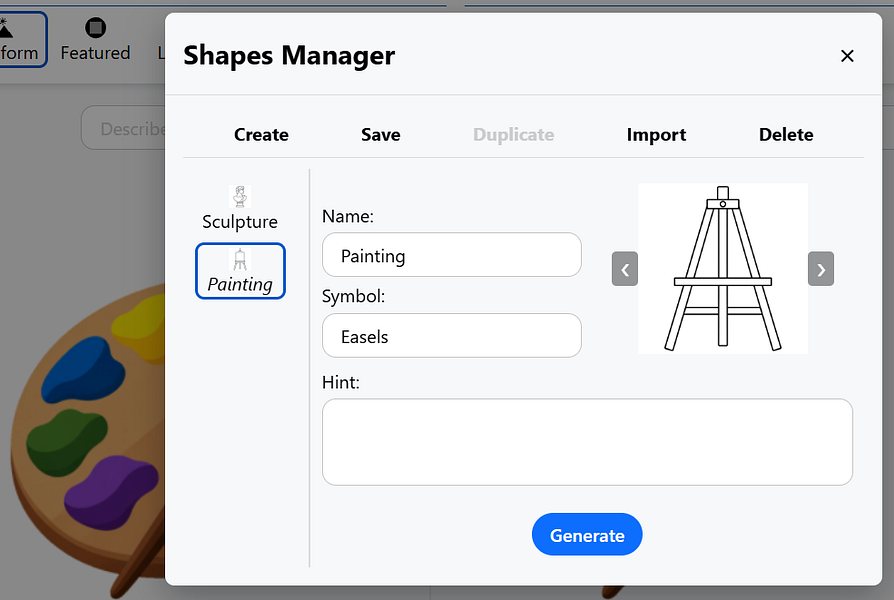This screenshot has height=600, width=894.
Task: Click the Describe input box behind dialog
Action: pyautogui.click(x=123, y=128)
